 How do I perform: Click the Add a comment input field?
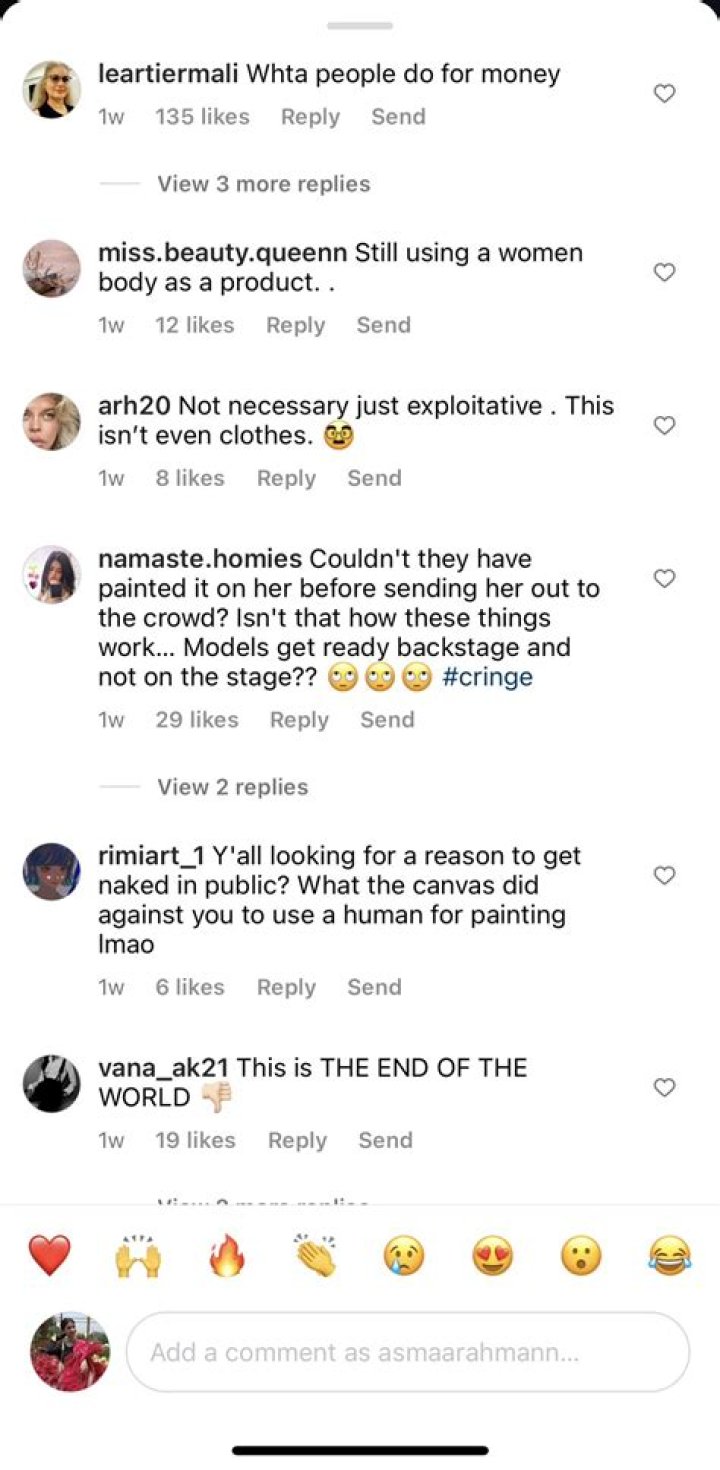tap(408, 1352)
